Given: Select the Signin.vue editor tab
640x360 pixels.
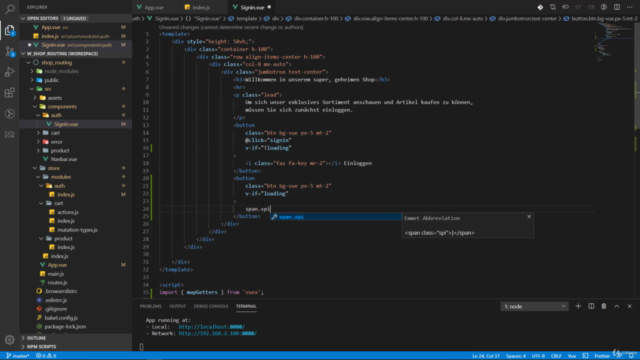Looking at the screenshot, I should (x=252, y=7).
